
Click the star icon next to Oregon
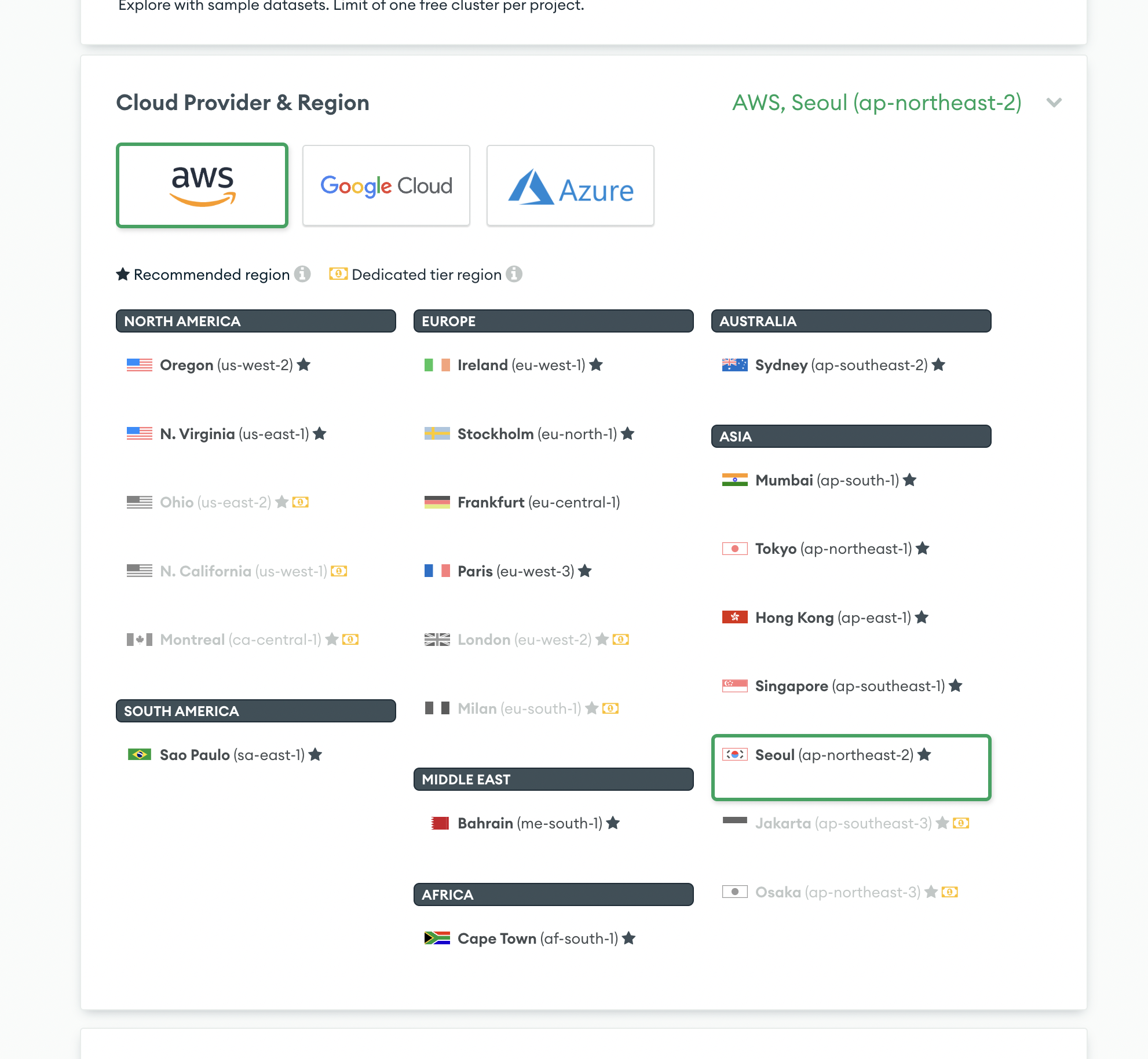click(x=304, y=365)
